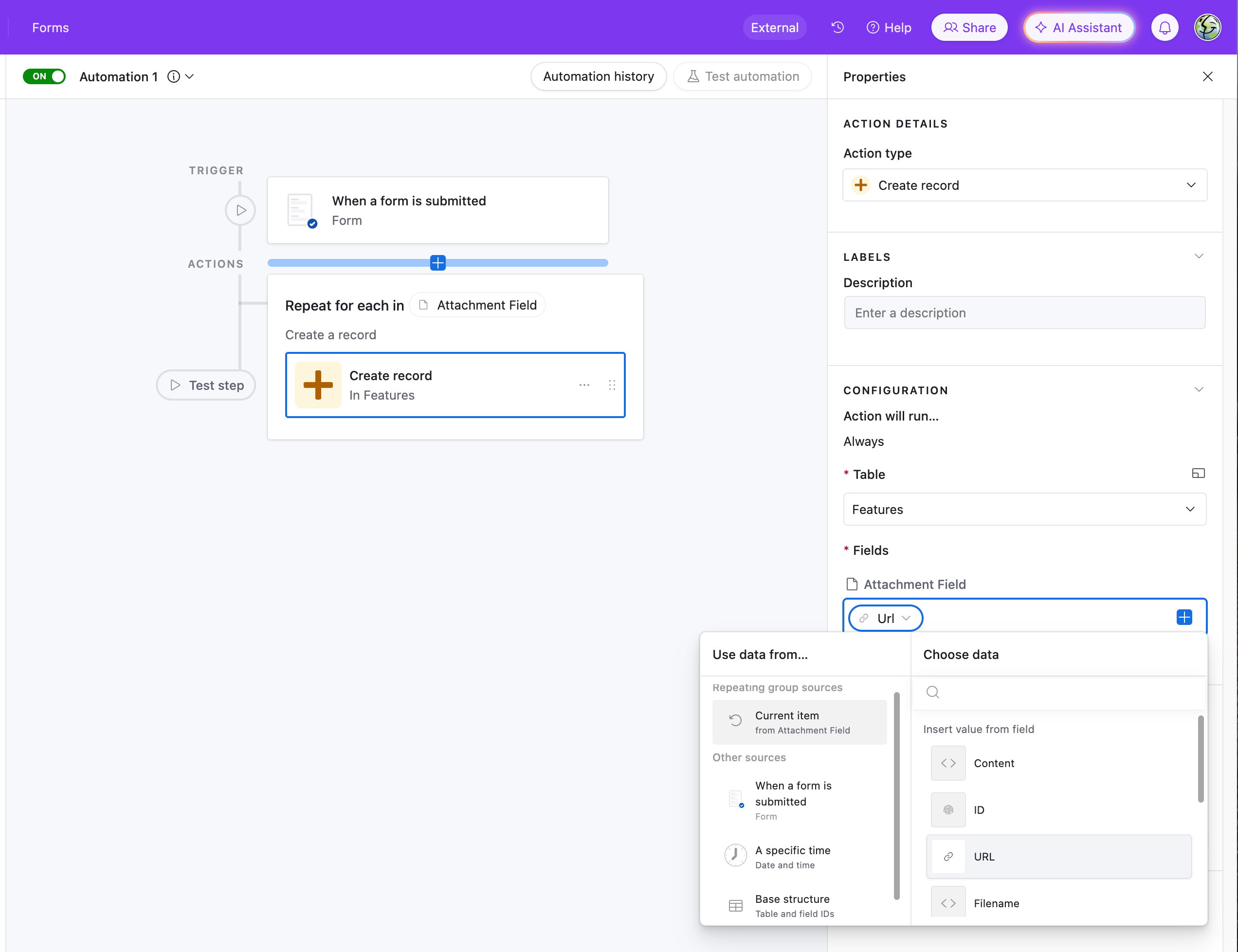The height and width of the screenshot is (952, 1238).
Task: Open the Help menu
Action: (x=889, y=27)
